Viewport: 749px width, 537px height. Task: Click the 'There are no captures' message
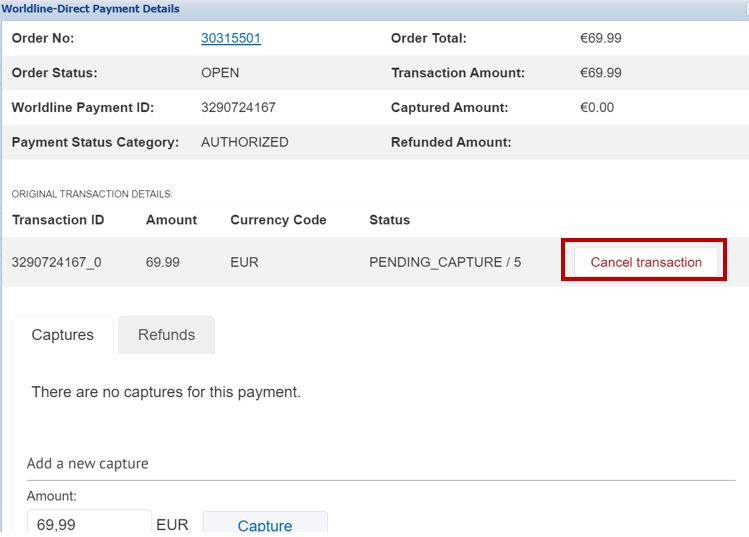coord(166,392)
